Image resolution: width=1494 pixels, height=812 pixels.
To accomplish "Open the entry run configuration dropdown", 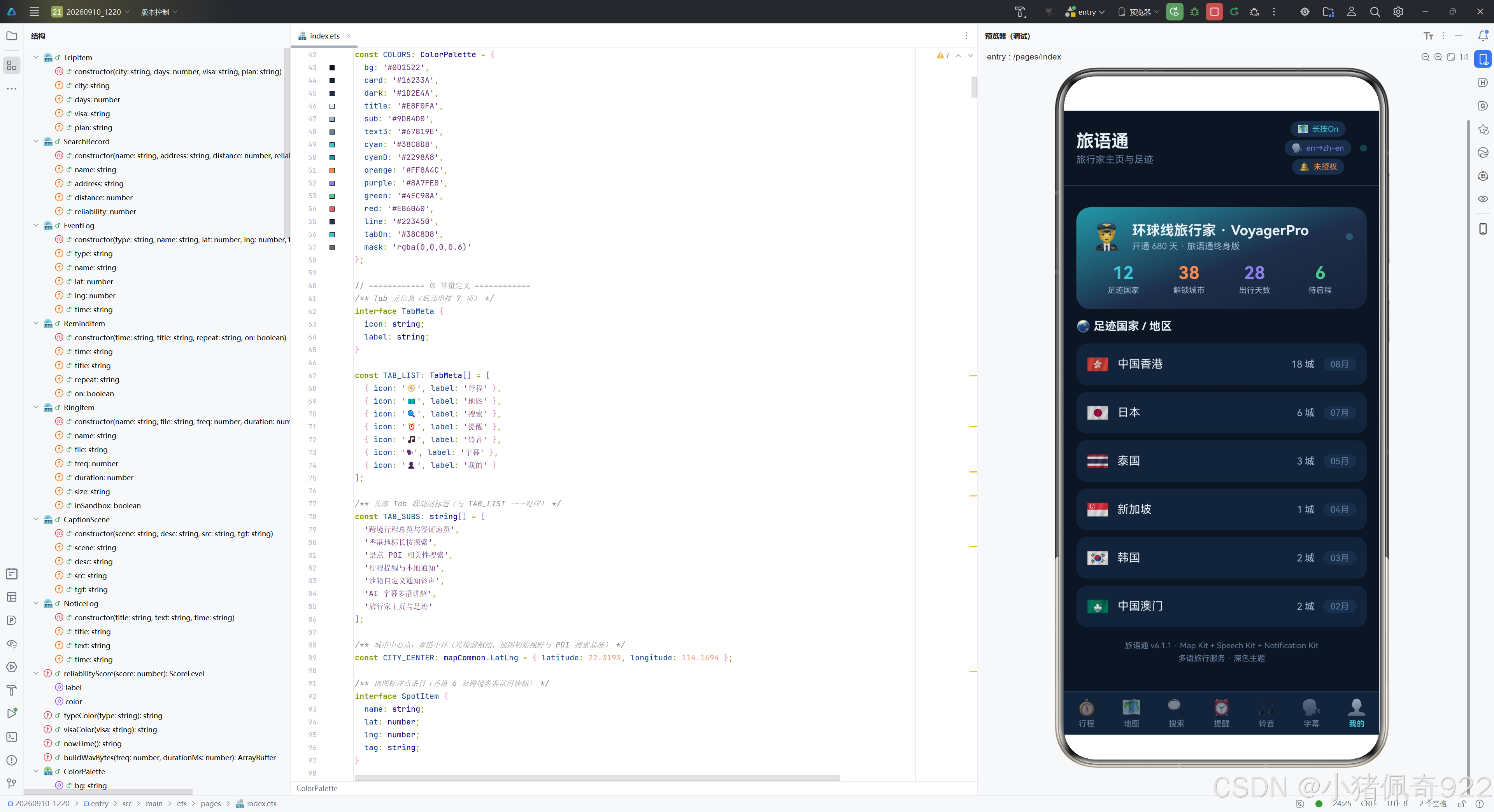I will click(1085, 12).
